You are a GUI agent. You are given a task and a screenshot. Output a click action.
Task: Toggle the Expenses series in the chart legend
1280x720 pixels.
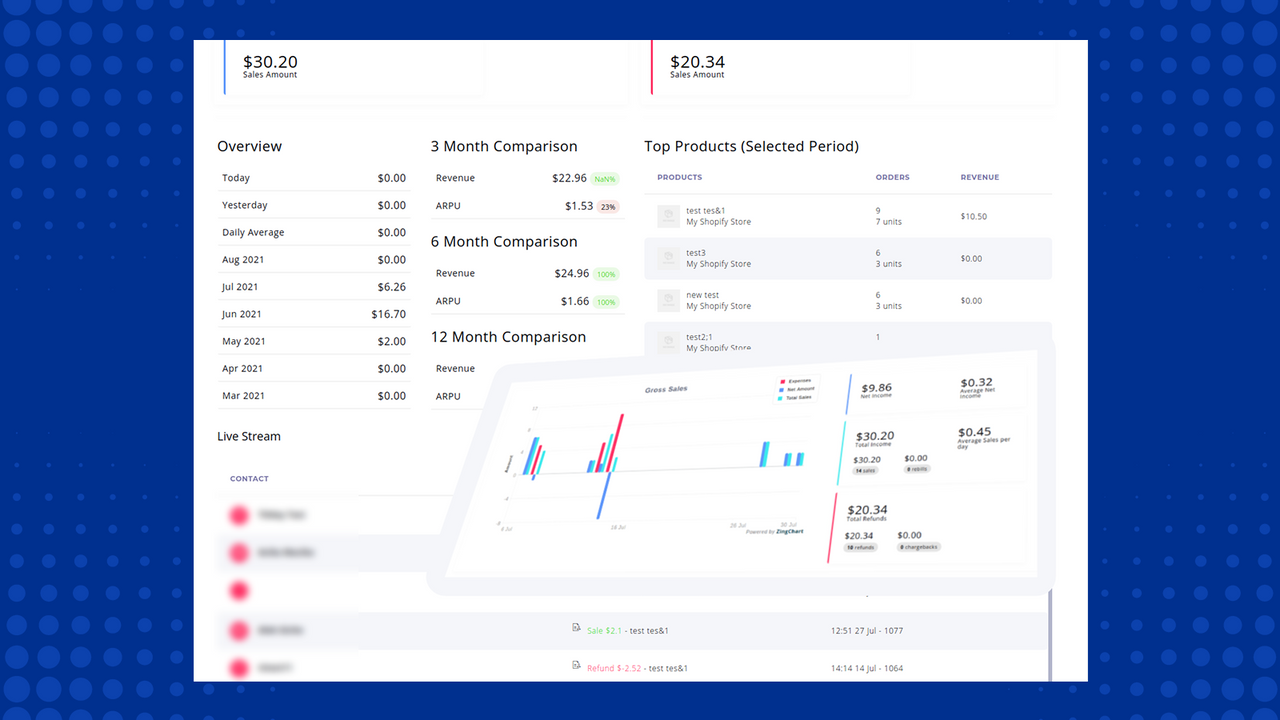[795, 381]
